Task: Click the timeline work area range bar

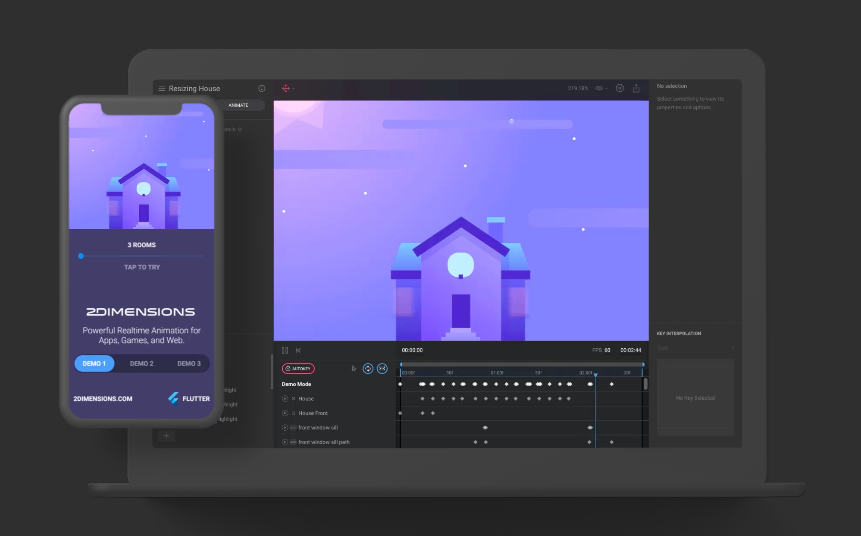Action: (522, 364)
